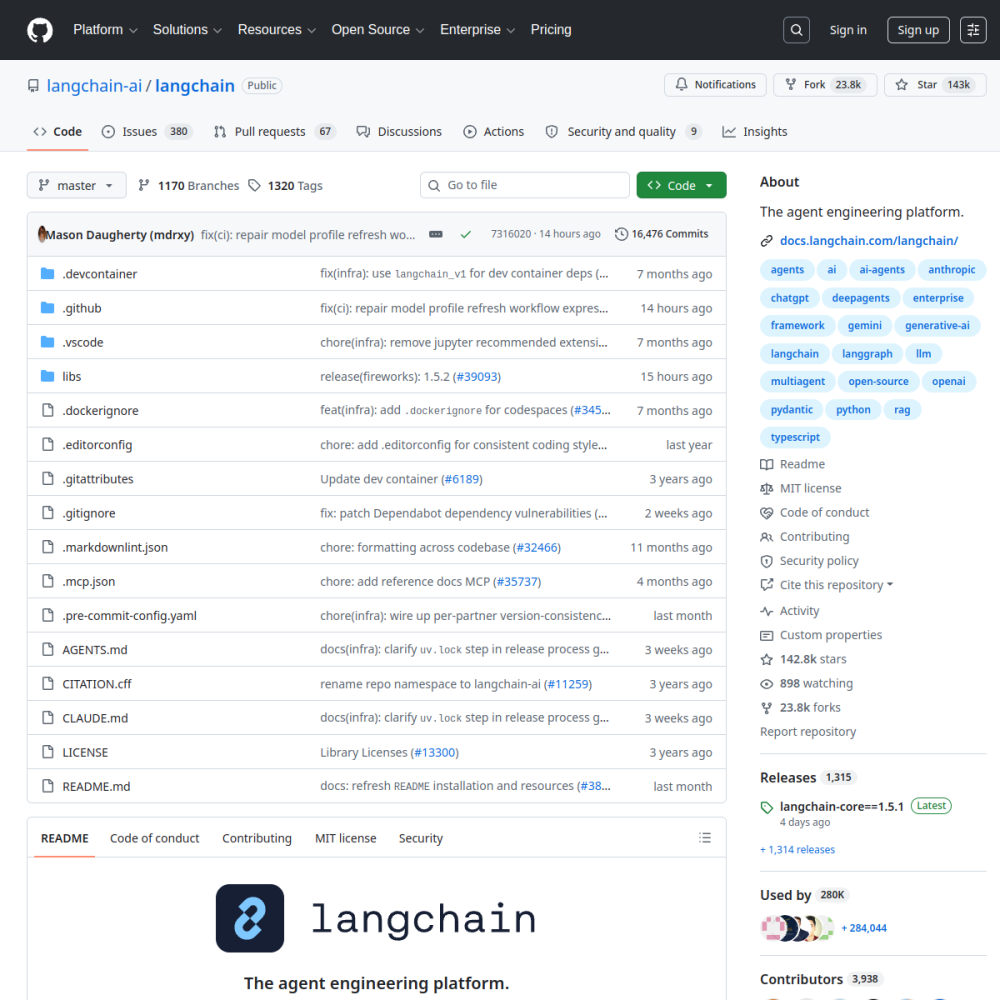Click Mason Daugherty's avatar
Viewport: 1000px width, 1000px height.
click(43, 234)
